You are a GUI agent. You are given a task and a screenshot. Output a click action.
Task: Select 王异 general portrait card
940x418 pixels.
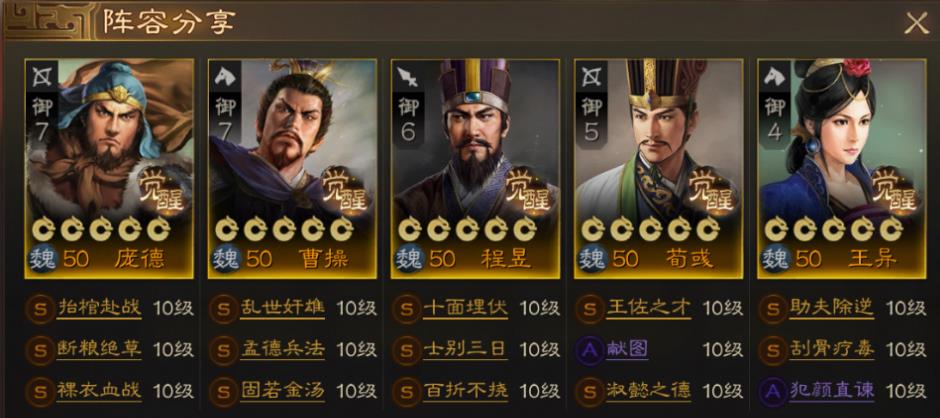[x=842, y=169]
